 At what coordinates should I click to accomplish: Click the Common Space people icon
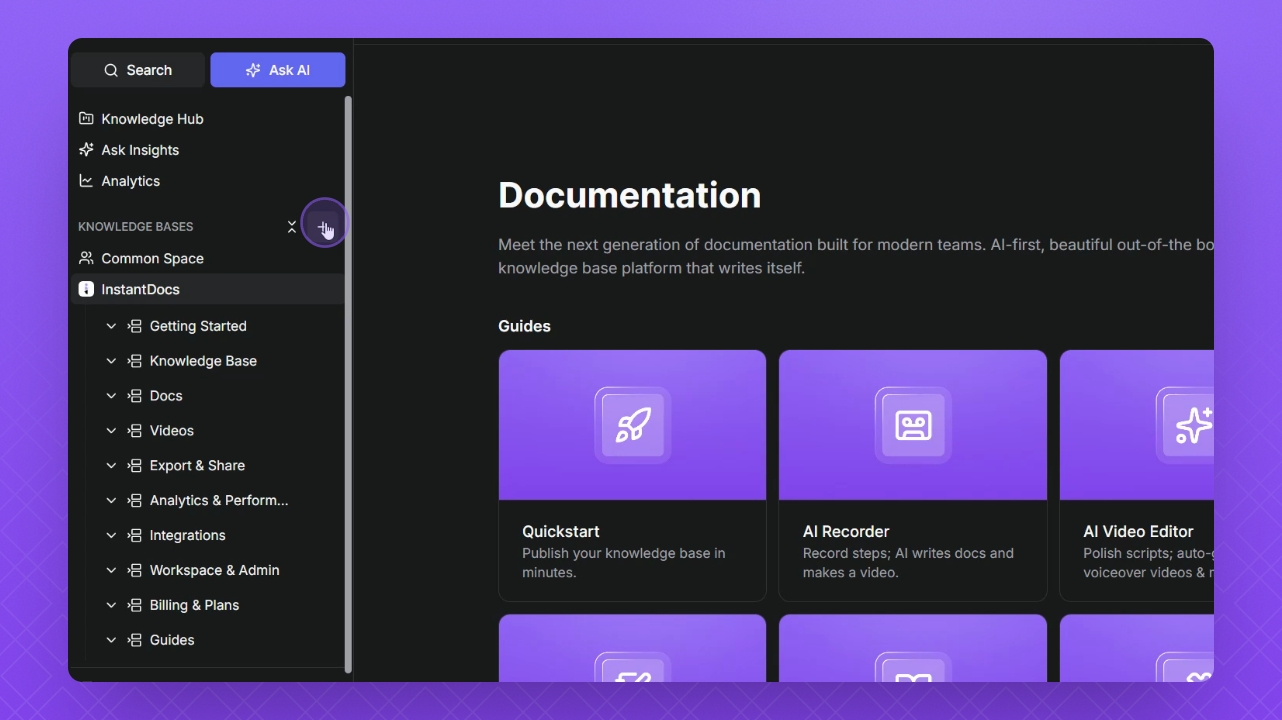(x=86, y=258)
